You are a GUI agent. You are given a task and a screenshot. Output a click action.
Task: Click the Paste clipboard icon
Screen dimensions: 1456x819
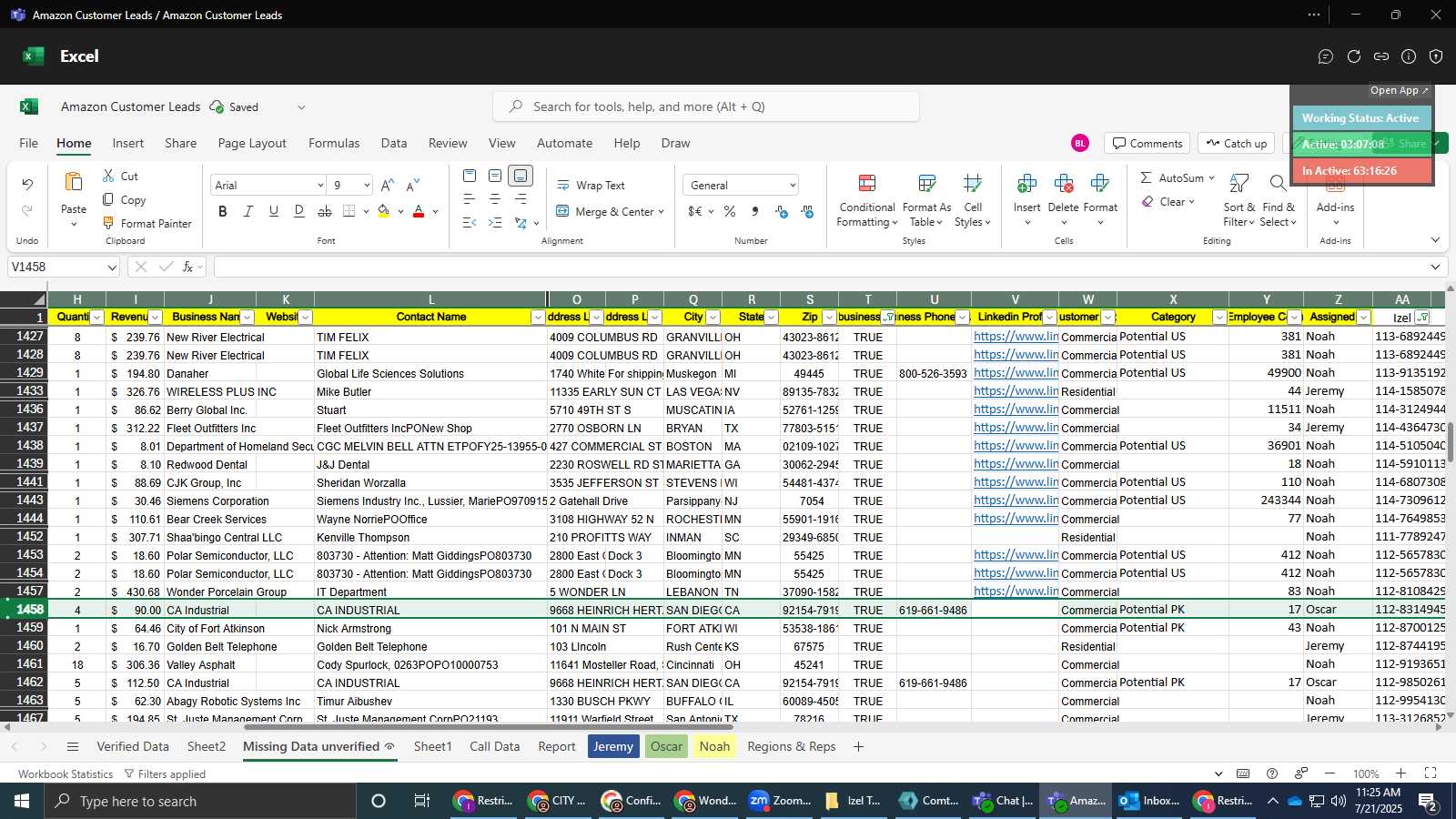(x=74, y=182)
